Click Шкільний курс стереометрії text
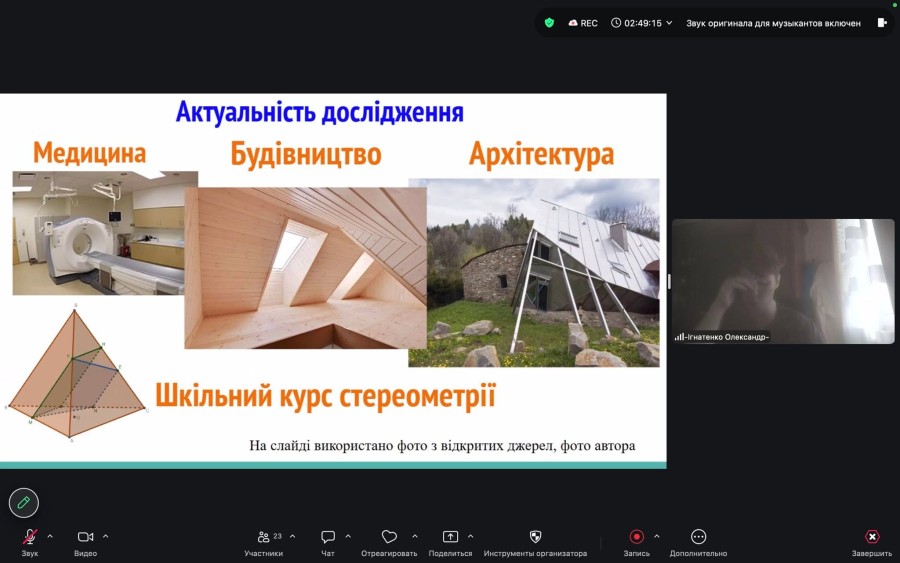900x563 pixels. pos(325,396)
